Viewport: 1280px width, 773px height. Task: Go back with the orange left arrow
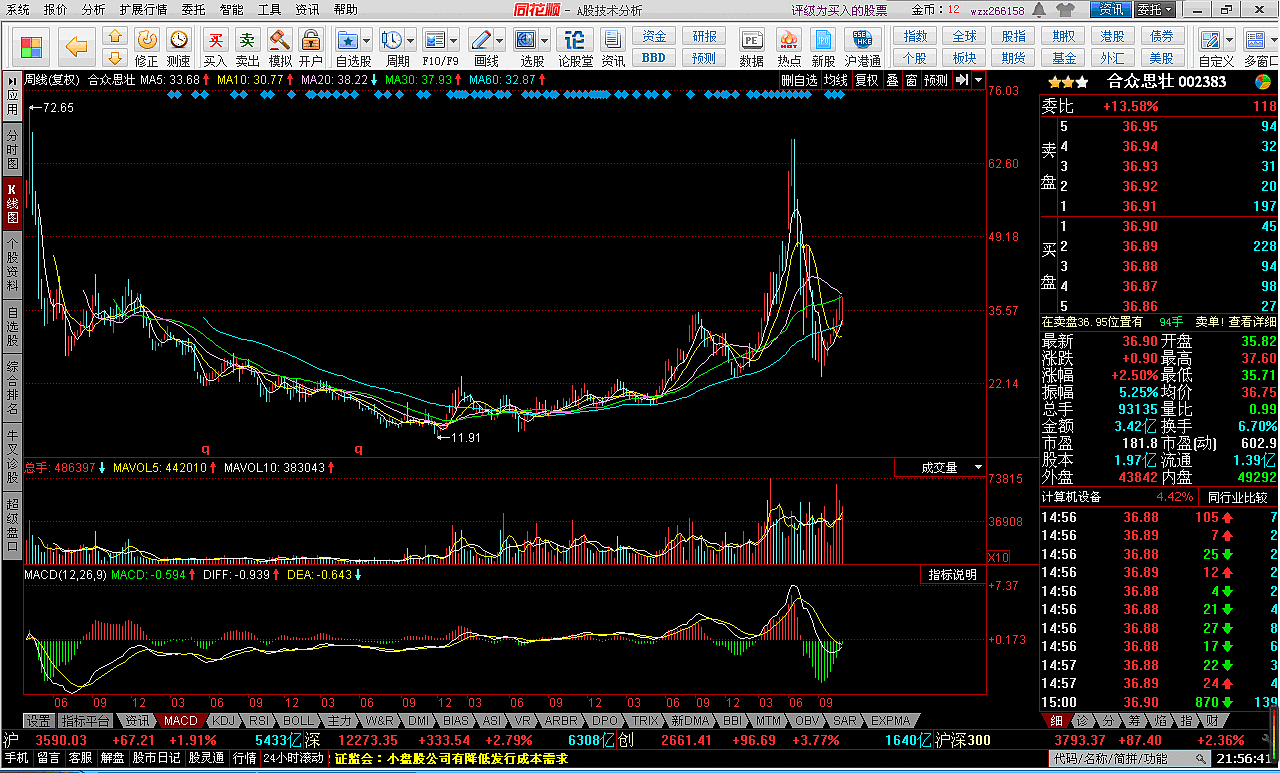point(77,46)
